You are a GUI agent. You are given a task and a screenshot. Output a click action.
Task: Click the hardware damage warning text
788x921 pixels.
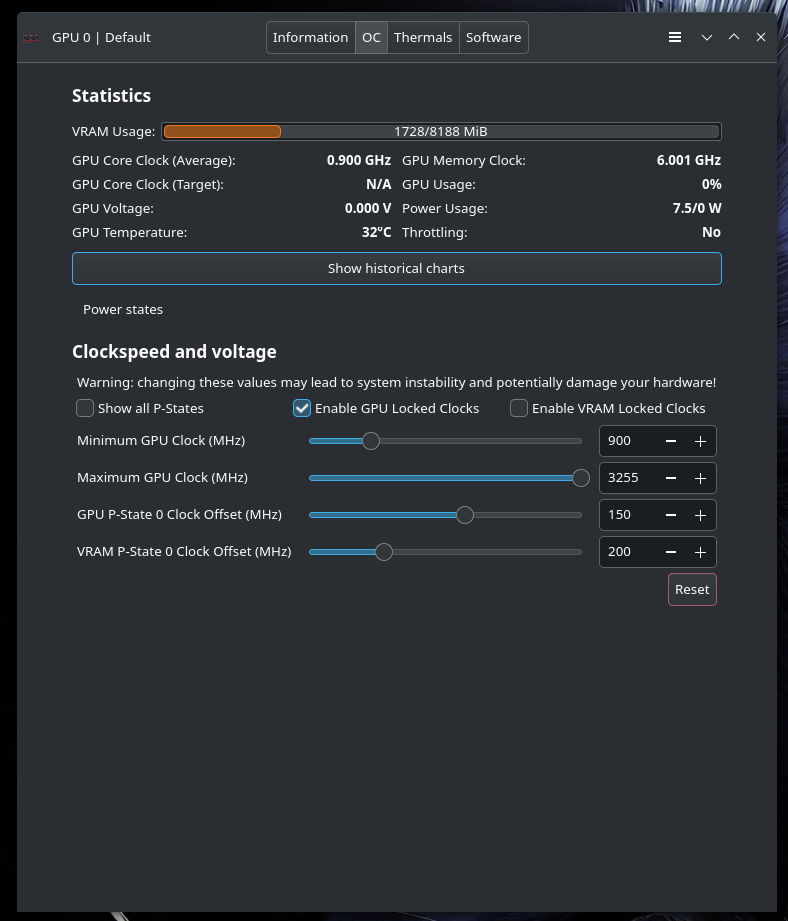pos(396,382)
